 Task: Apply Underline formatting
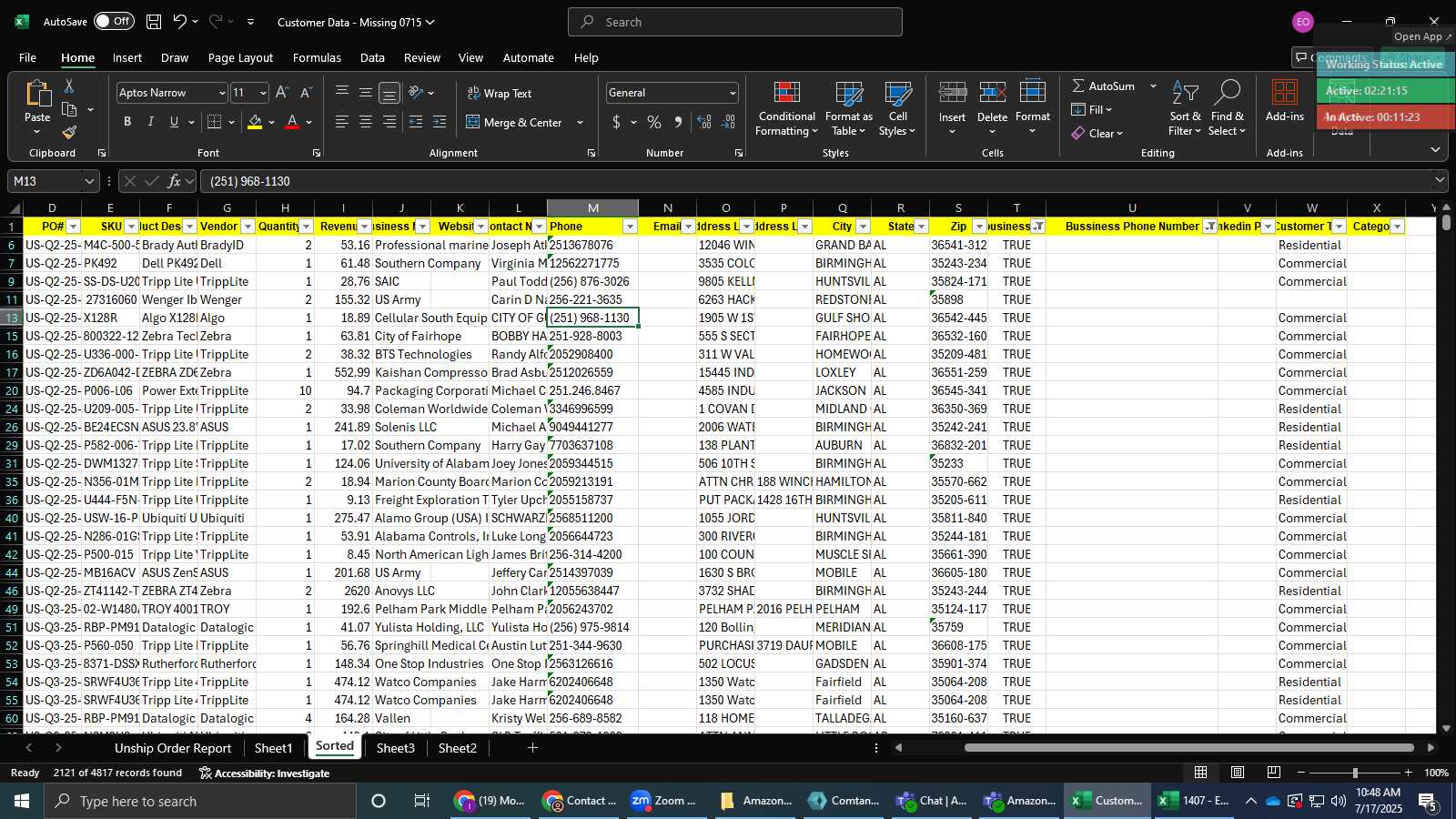(x=174, y=122)
